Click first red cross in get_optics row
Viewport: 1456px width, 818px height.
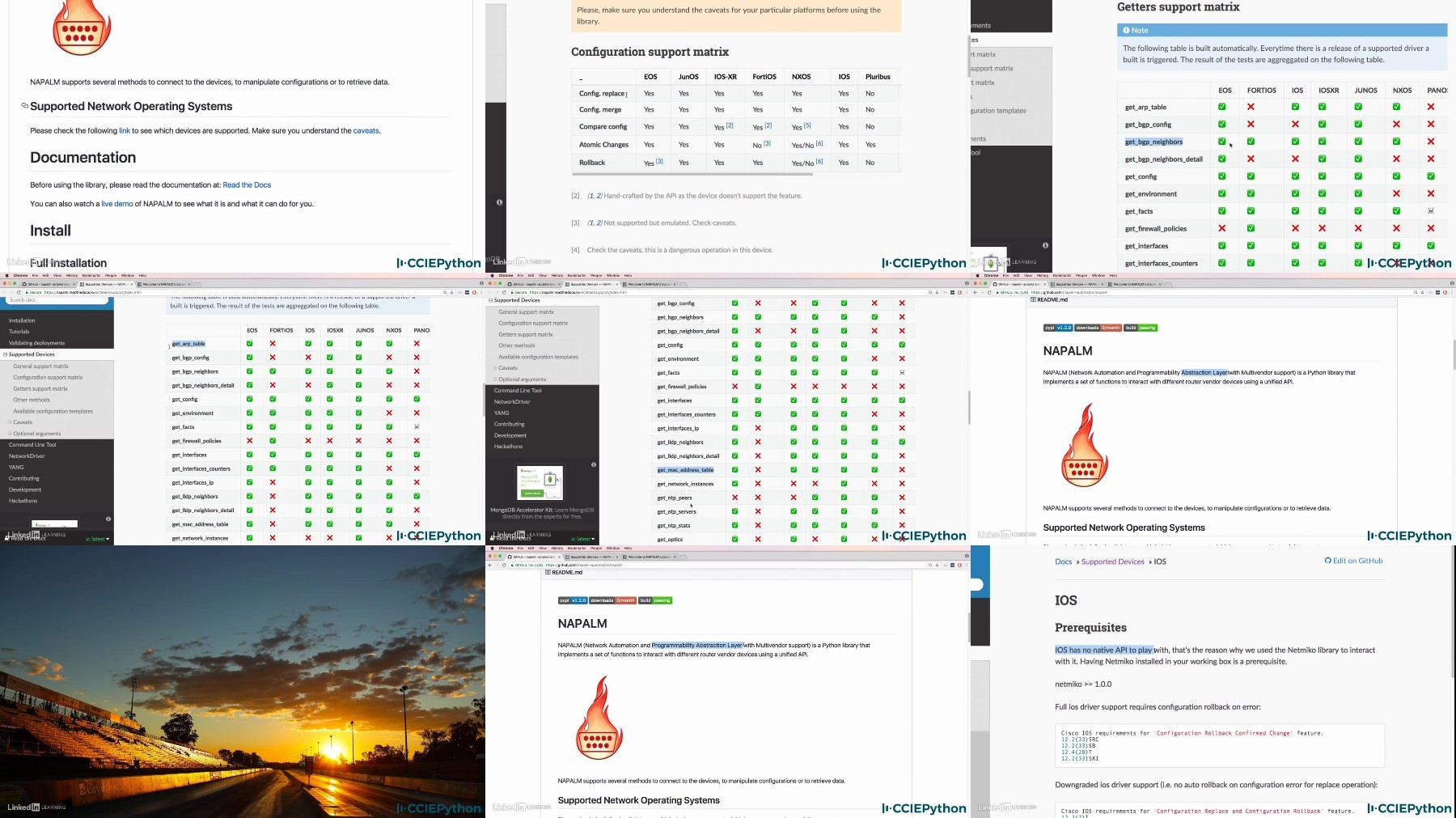758,539
